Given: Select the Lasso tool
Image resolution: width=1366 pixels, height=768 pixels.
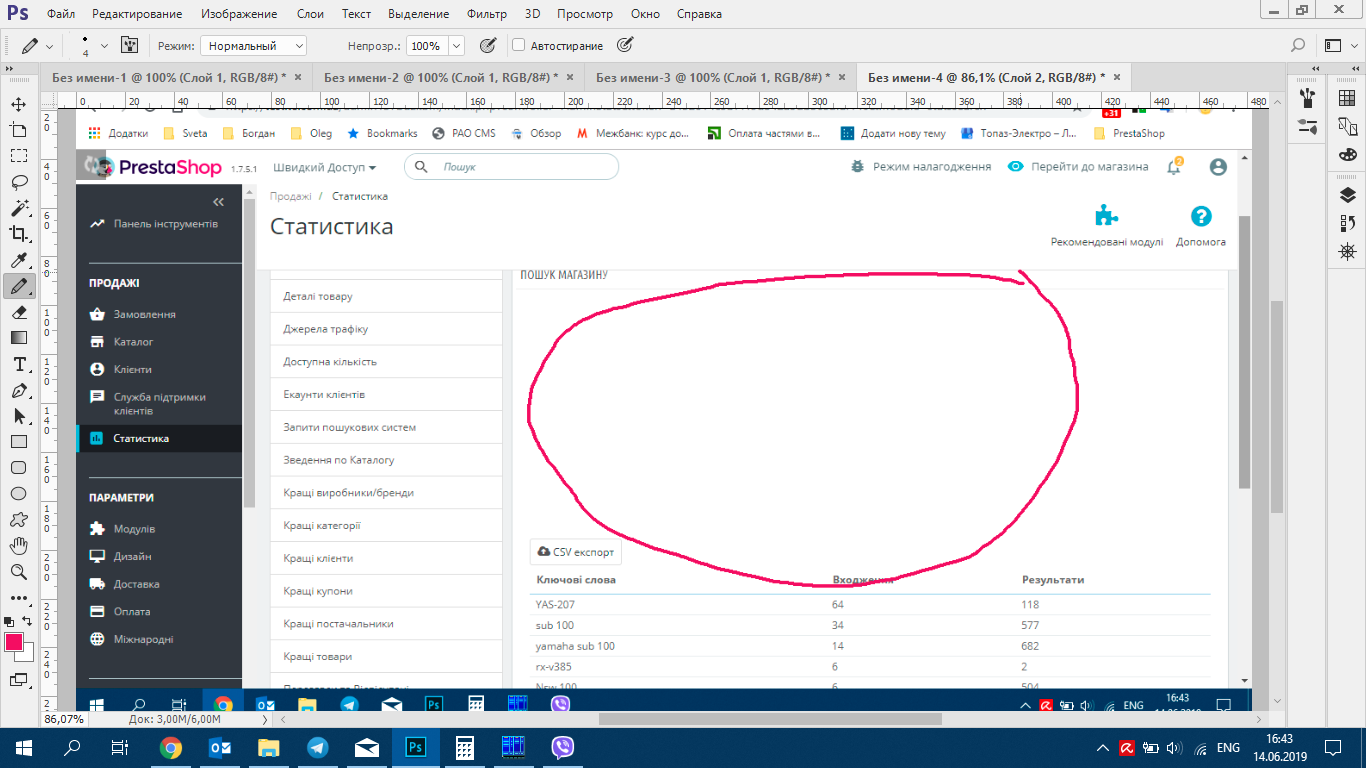Looking at the screenshot, I should [18, 182].
